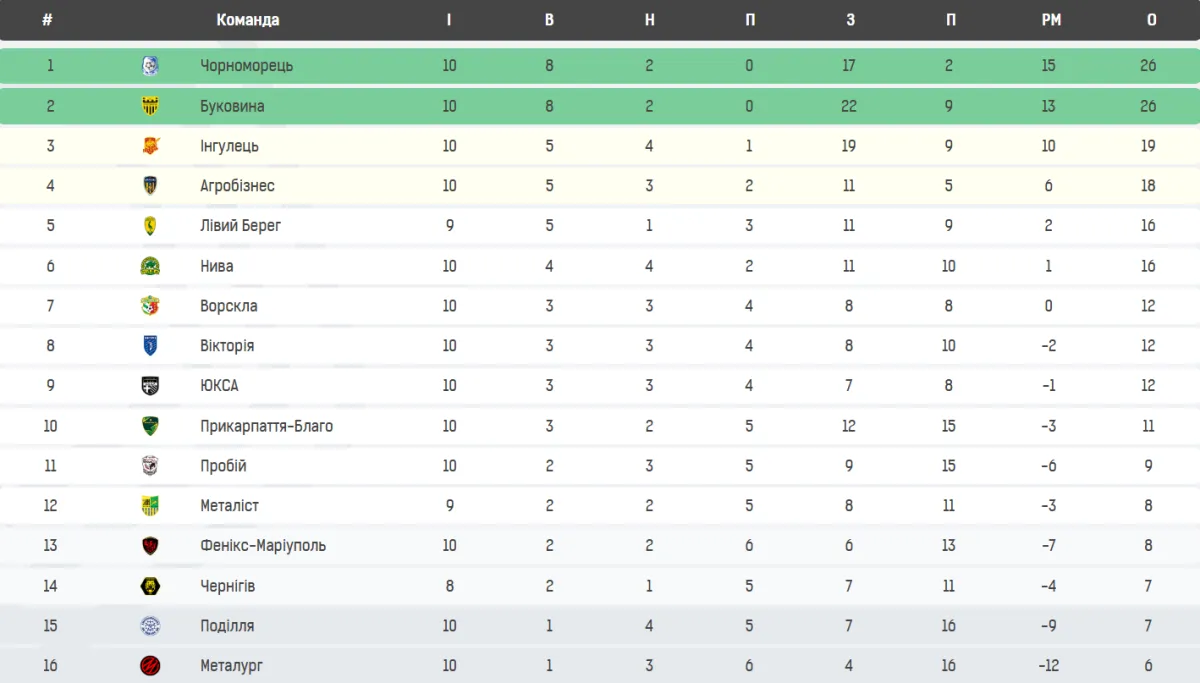Click the Металург team logo

[150, 666]
